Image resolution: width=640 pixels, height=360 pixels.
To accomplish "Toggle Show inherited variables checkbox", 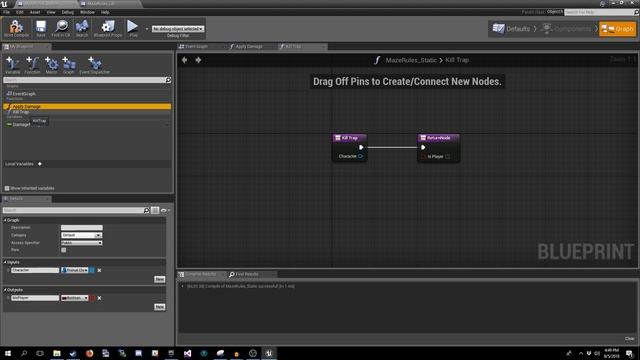I will [7, 188].
